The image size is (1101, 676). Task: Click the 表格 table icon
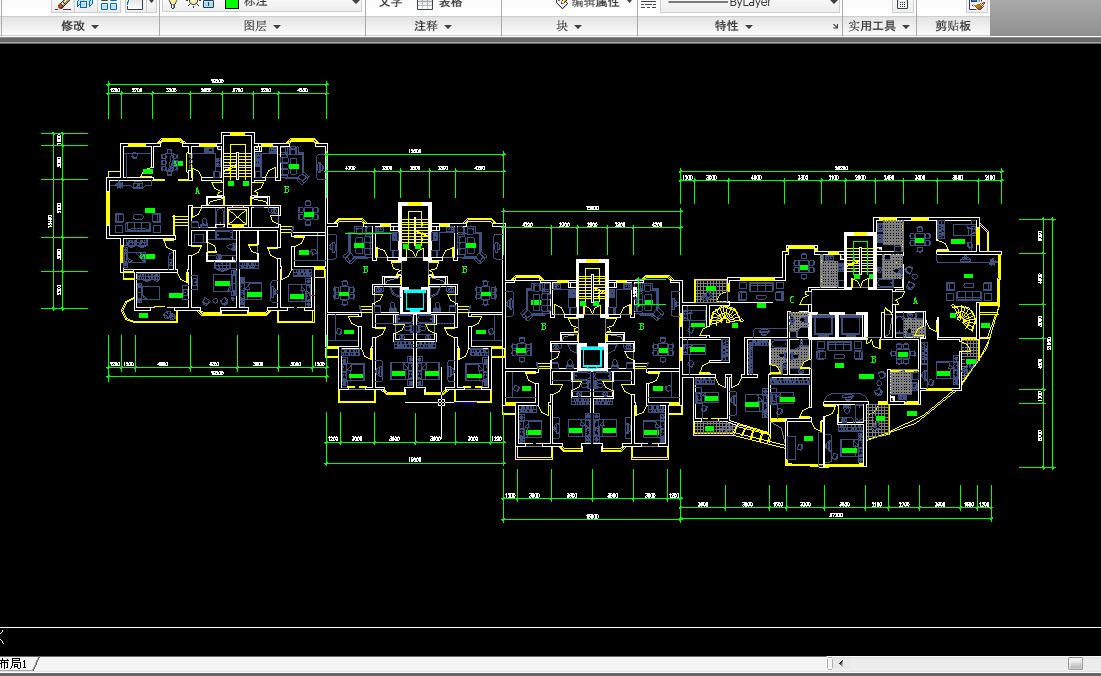click(424, 4)
